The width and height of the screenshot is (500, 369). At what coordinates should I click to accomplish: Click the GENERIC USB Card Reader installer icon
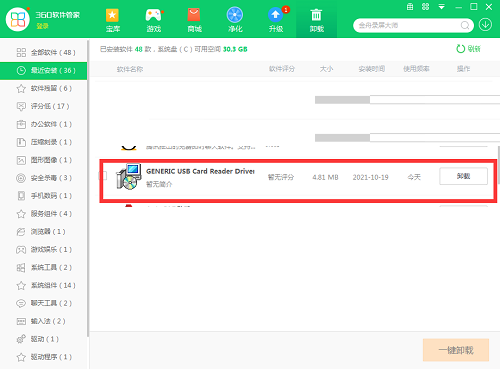(x=128, y=177)
